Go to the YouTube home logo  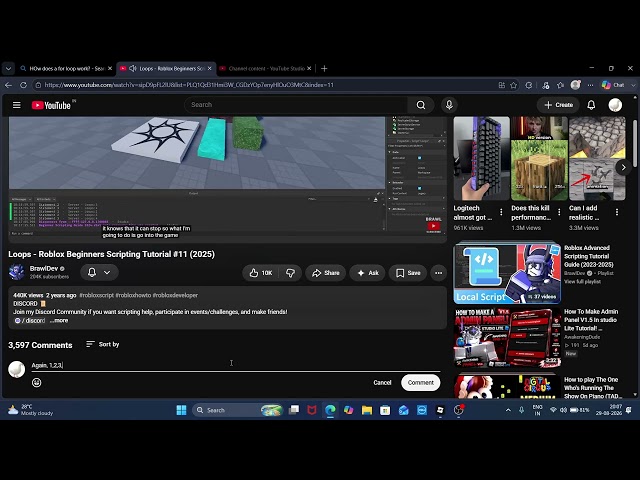(51, 105)
